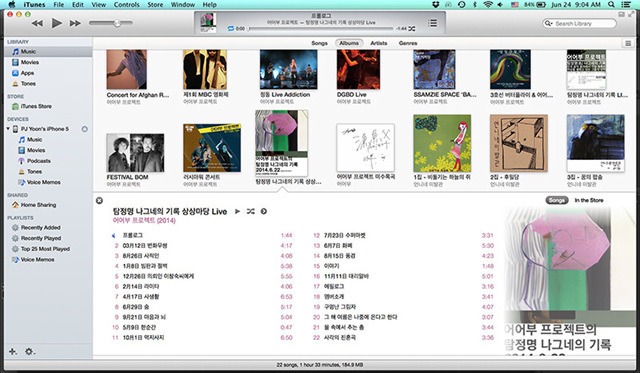Collapse the PJ Yoon's iPhone 5 device tree
The height and width of the screenshot is (373, 640).
(x=8, y=129)
